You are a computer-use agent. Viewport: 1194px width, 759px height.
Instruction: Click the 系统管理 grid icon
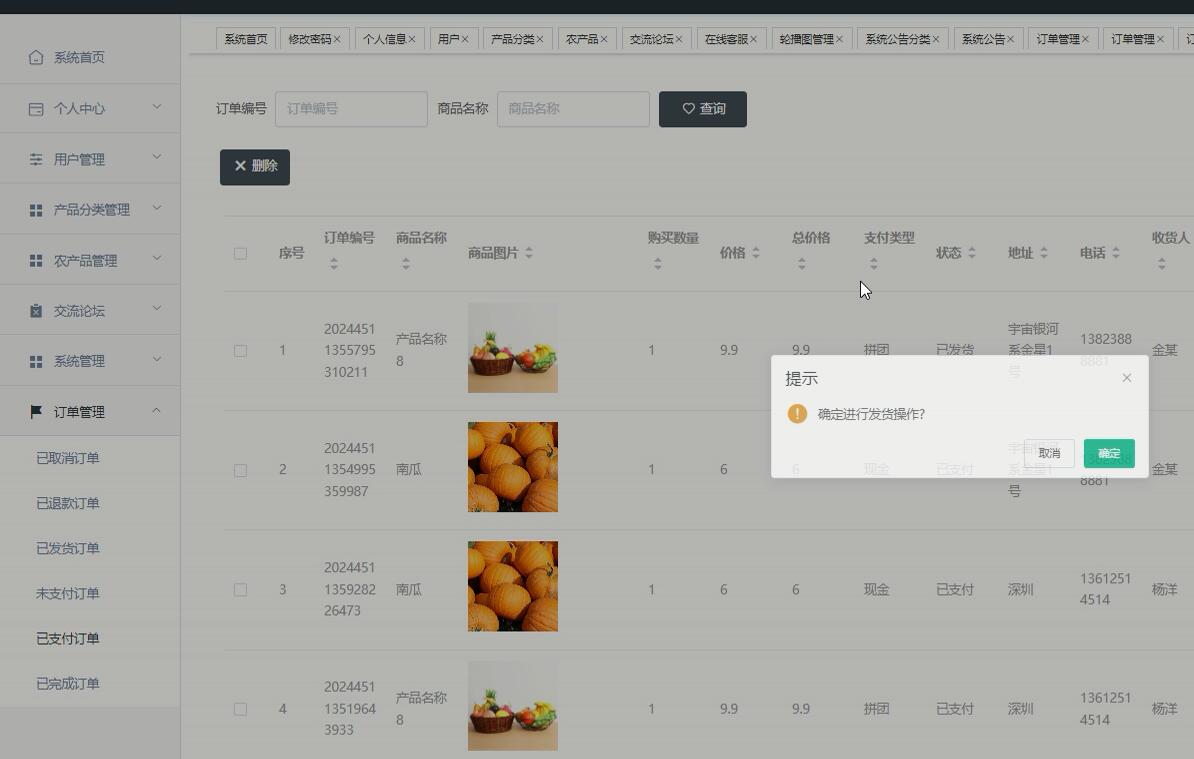click(36, 362)
